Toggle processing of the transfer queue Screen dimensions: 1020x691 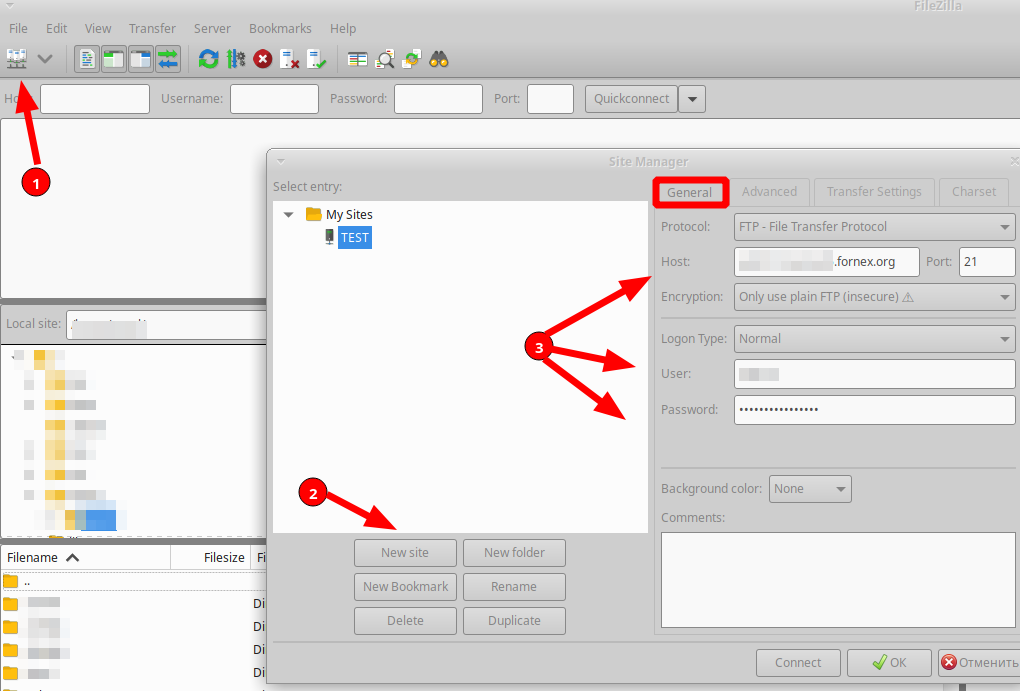(x=235, y=59)
